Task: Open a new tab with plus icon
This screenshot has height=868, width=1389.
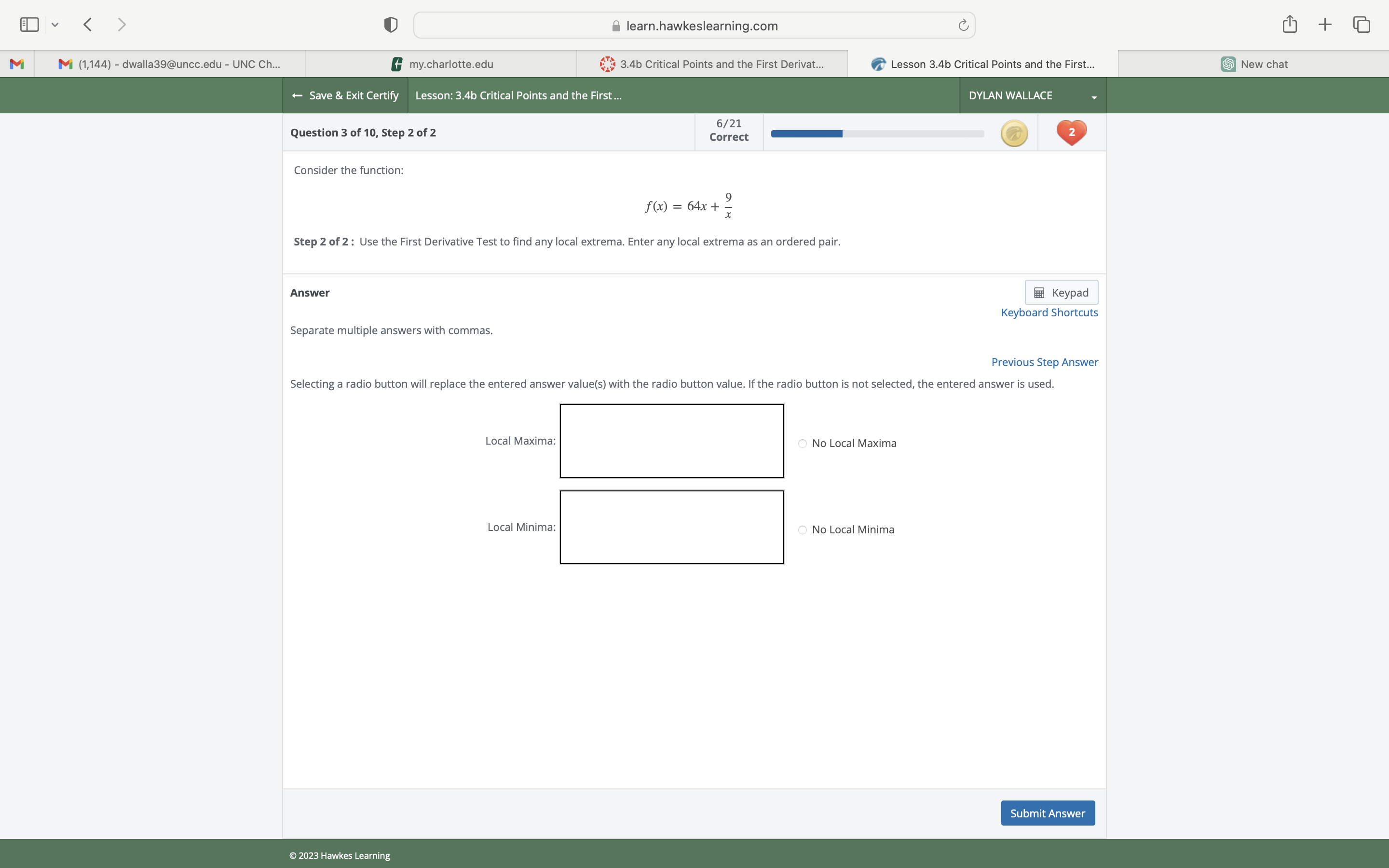Action: coord(1325,24)
